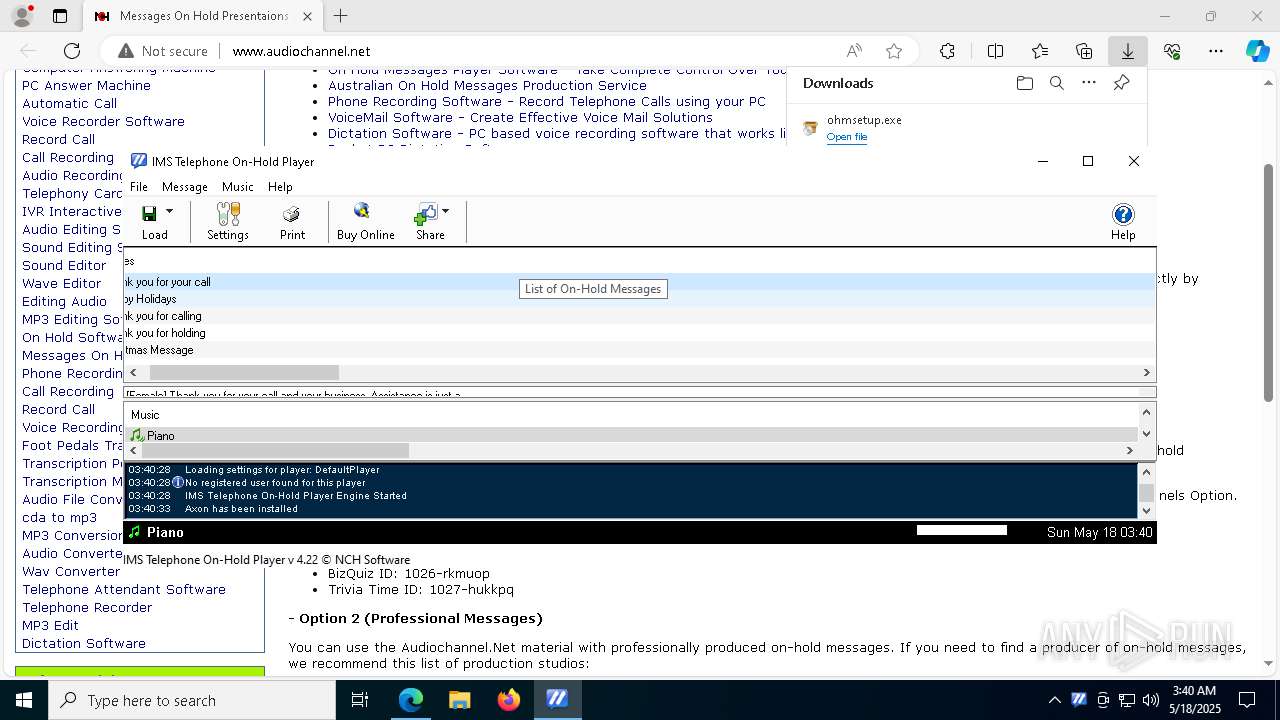Image resolution: width=1280 pixels, height=720 pixels.
Task: Open Help in the On-Hold Player toolbar
Action: [x=1123, y=221]
